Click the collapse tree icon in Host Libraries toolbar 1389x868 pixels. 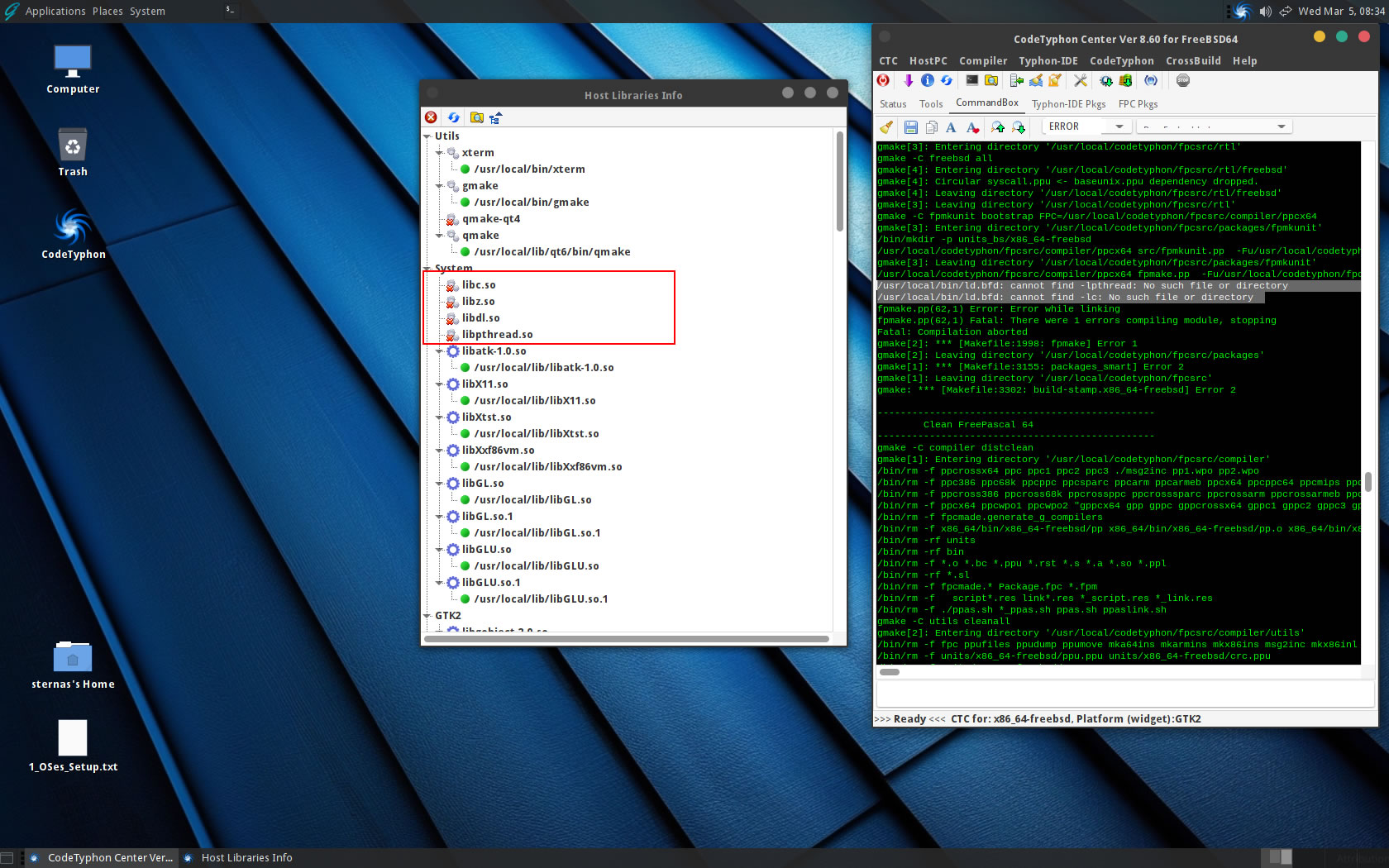point(496,117)
